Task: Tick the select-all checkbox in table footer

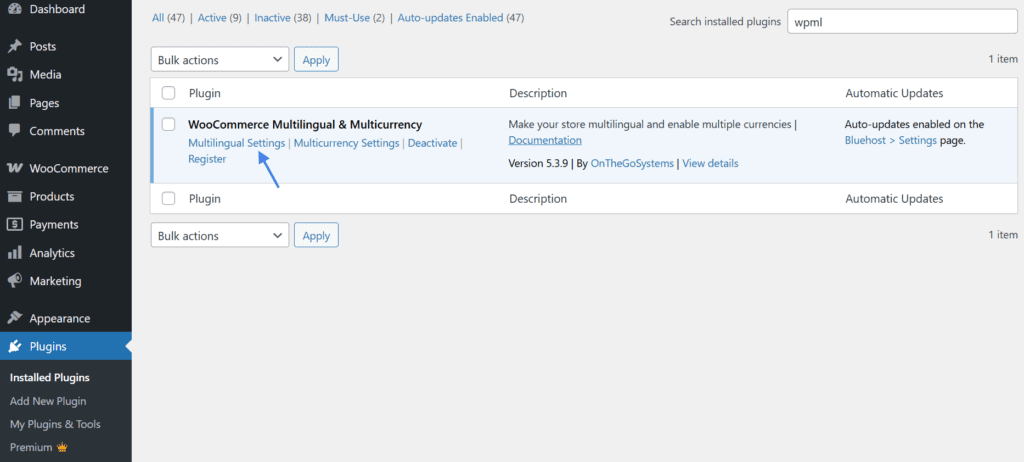Action: click(168, 198)
